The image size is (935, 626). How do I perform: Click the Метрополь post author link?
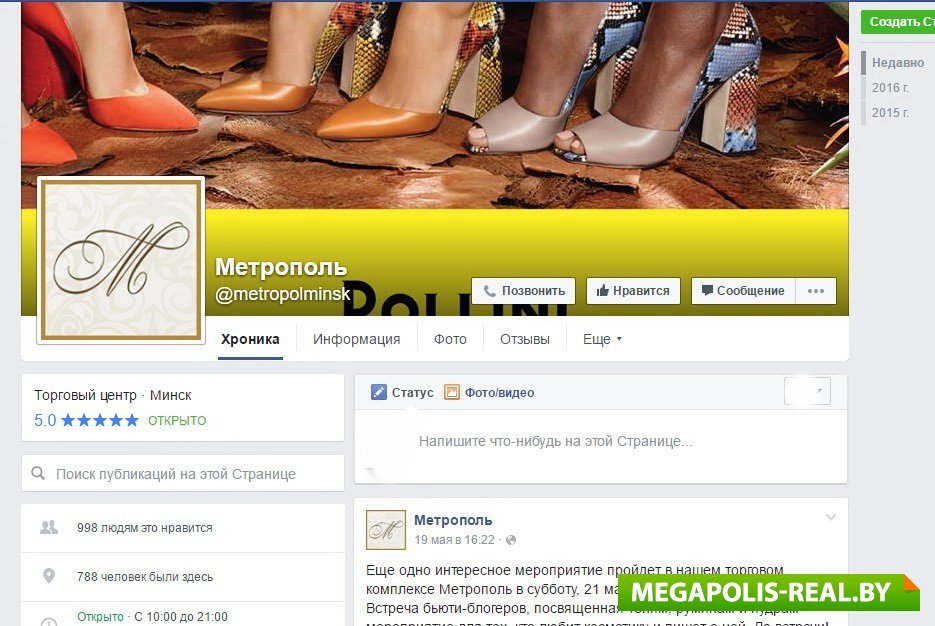coord(453,520)
